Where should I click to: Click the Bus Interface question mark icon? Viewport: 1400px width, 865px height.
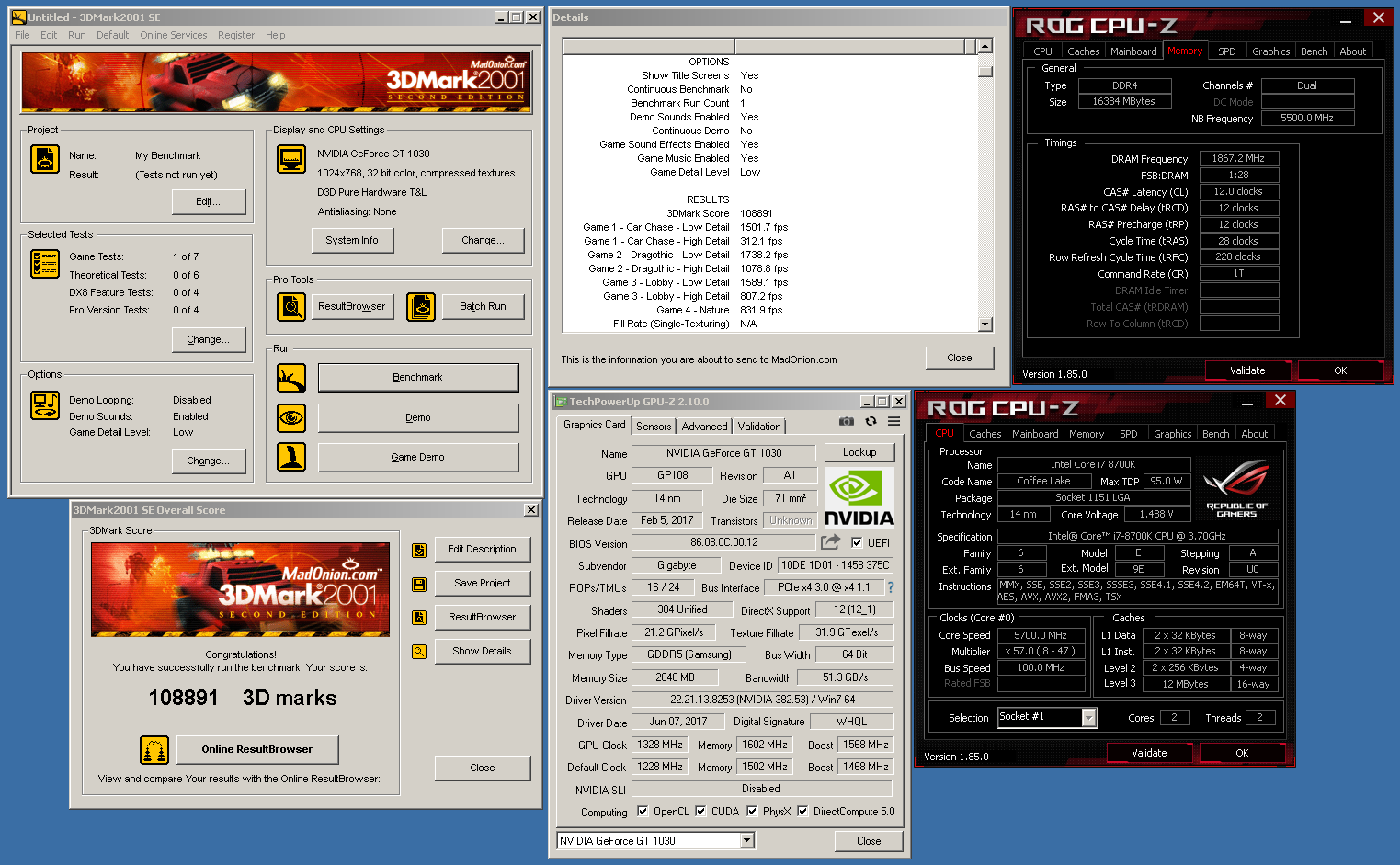890,587
